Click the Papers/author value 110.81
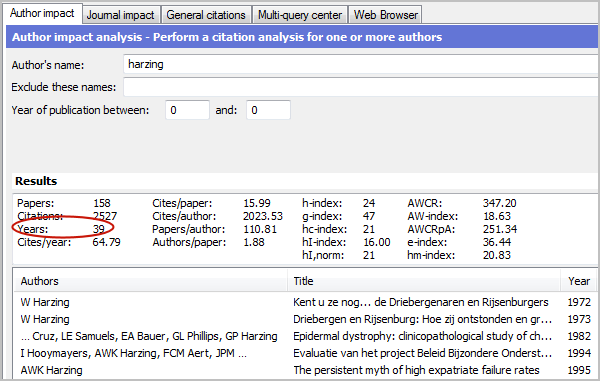Image resolution: width=600 pixels, height=381 pixels. pos(260,229)
